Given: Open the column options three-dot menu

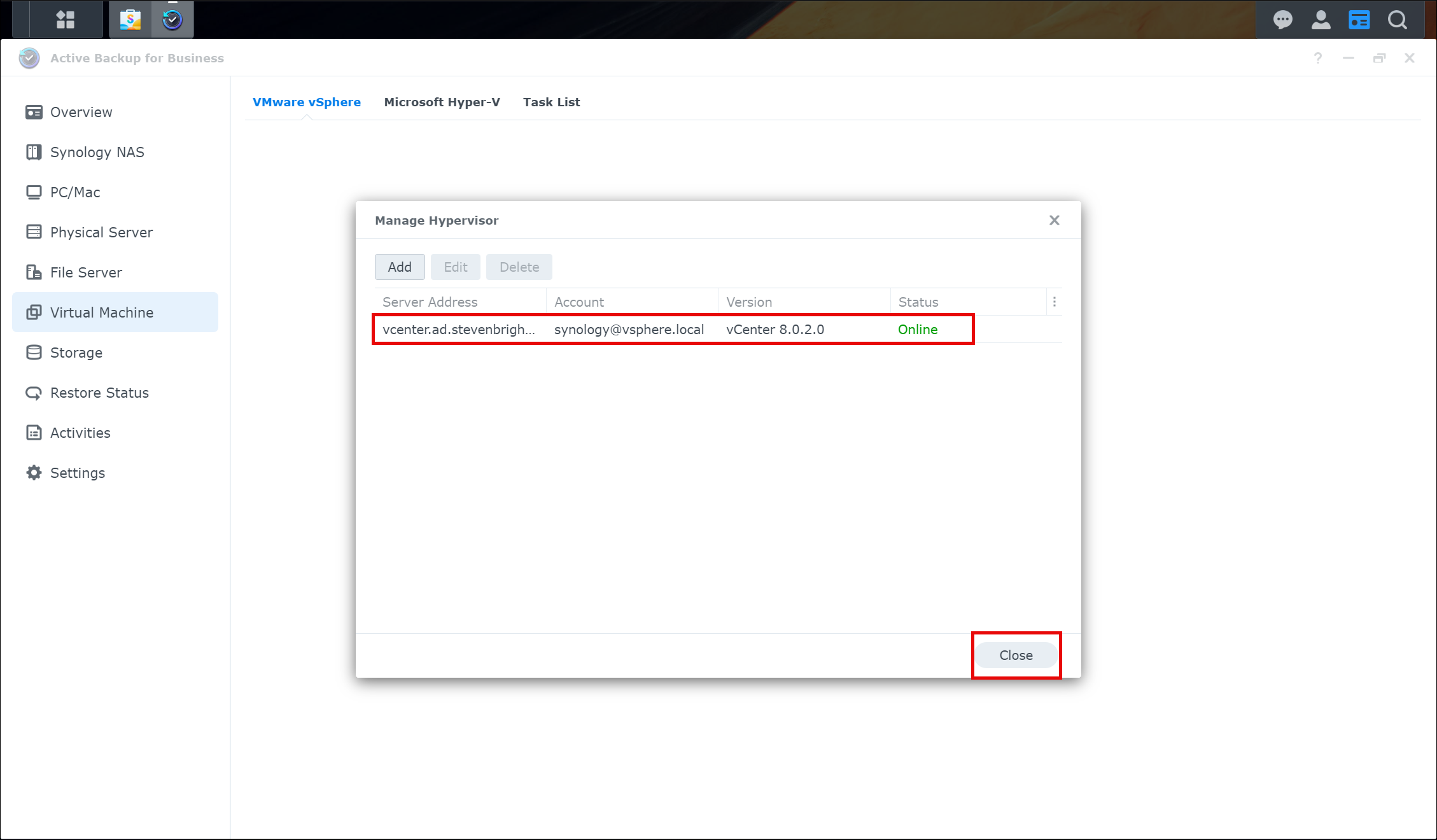Looking at the screenshot, I should point(1055,302).
